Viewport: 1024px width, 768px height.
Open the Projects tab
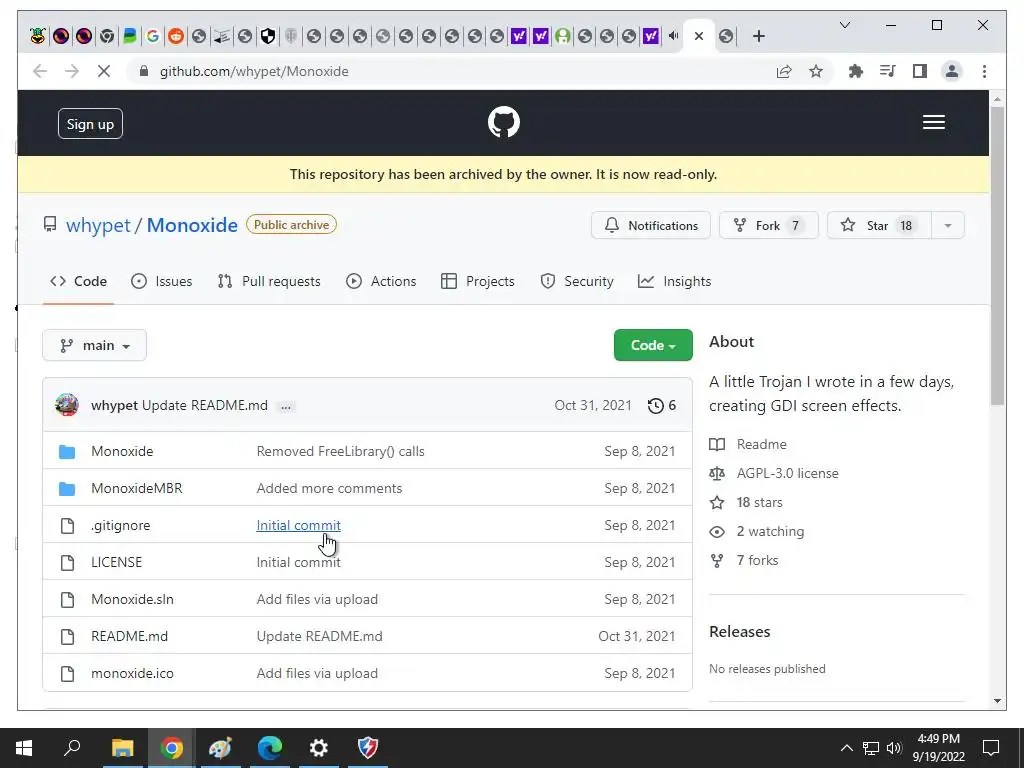[x=478, y=281]
